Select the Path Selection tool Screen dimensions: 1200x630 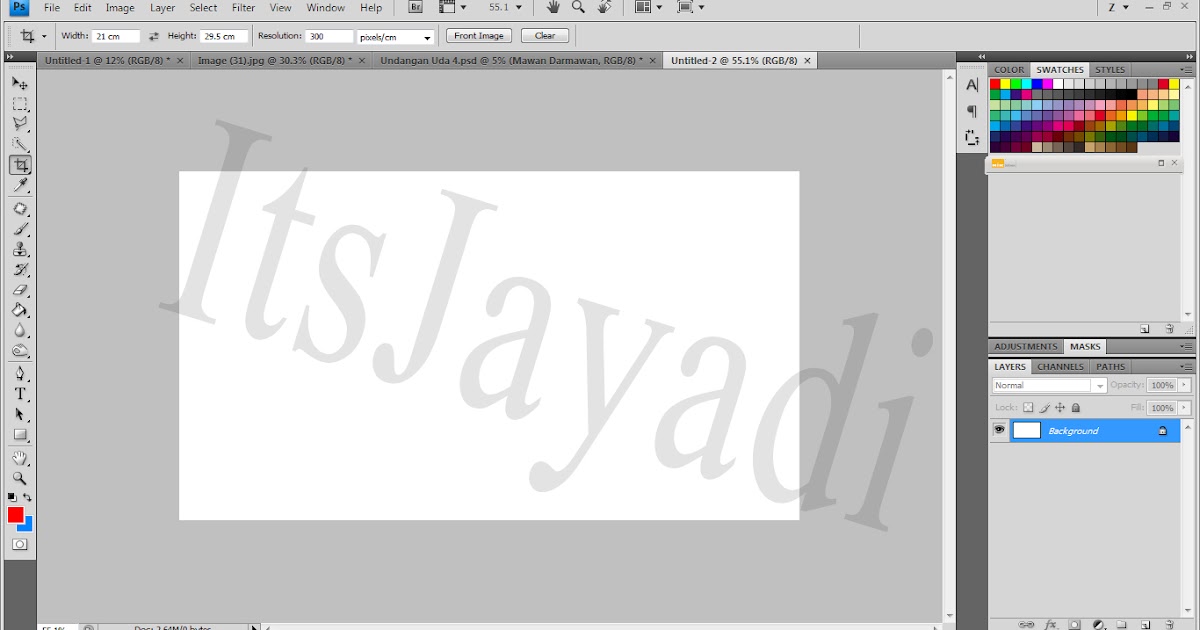pos(20,414)
